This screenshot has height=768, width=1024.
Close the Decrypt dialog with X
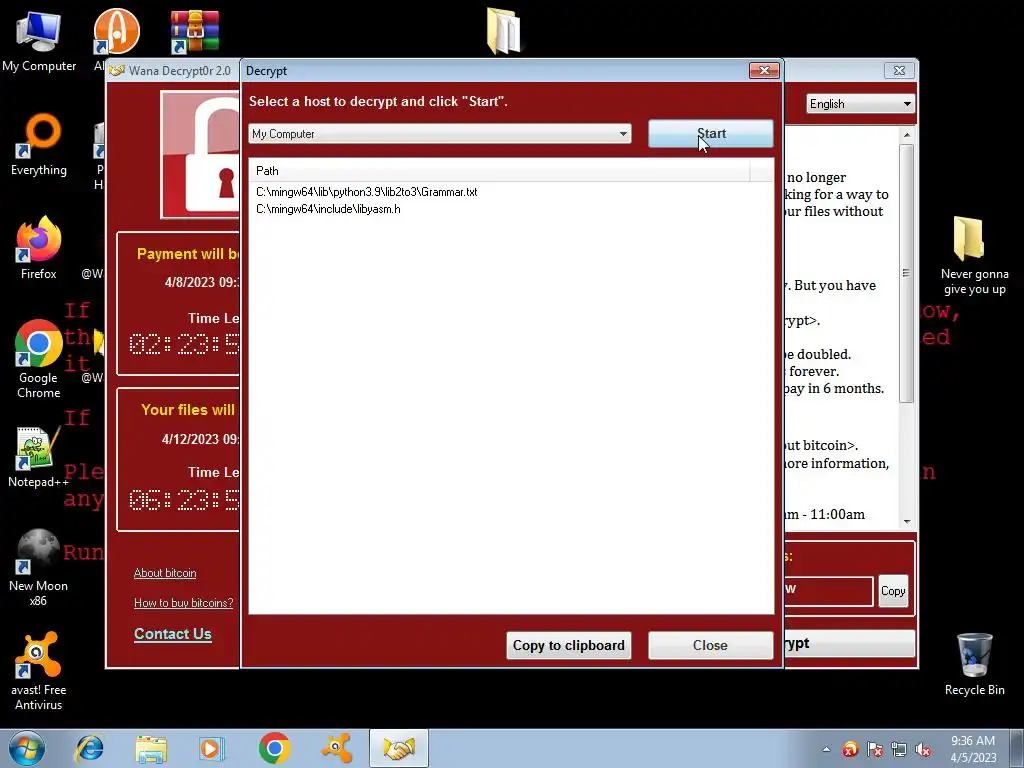[765, 71]
